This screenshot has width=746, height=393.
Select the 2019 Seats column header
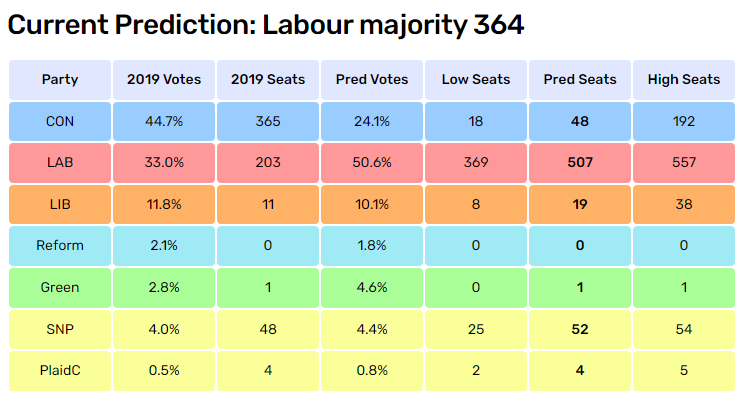coord(268,79)
